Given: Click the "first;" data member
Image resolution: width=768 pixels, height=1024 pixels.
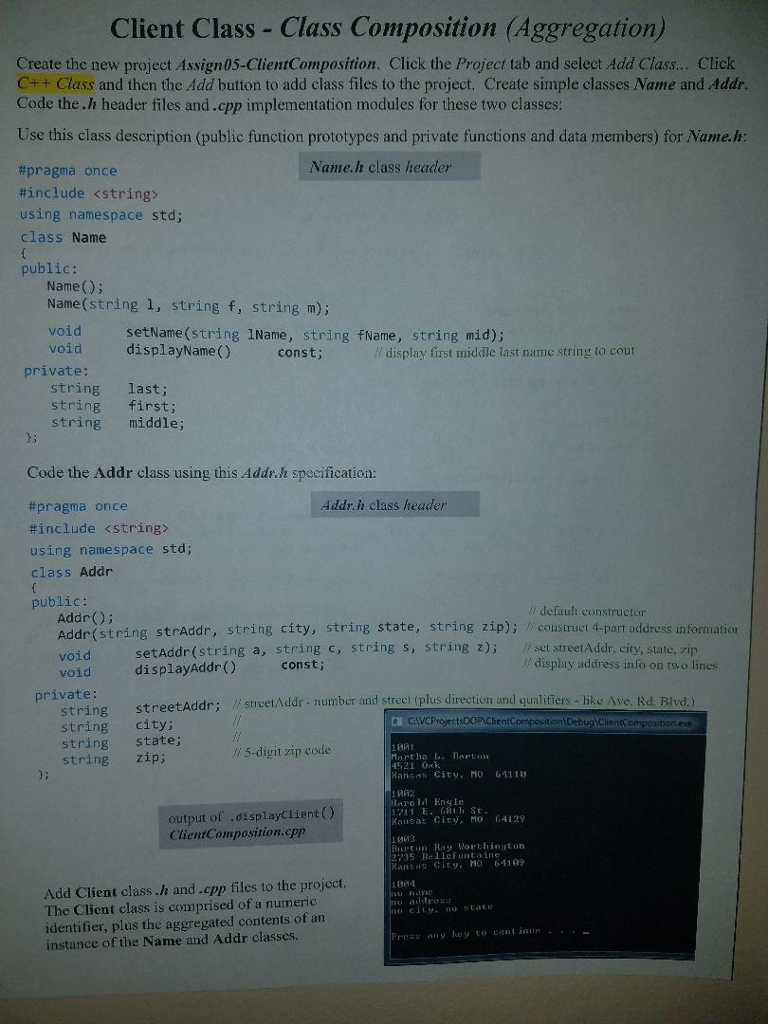Looking at the screenshot, I should (x=152, y=406).
